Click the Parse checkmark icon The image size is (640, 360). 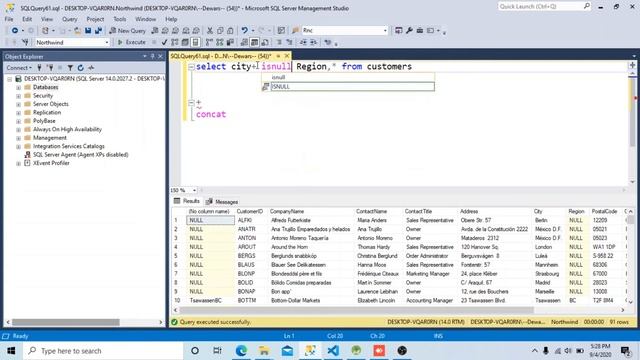164,42
